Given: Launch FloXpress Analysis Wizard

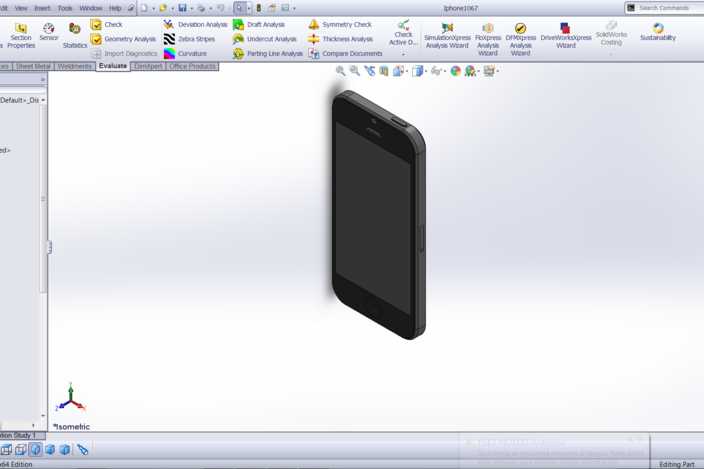Looking at the screenshot, I should pyautogui.click(x=488, y=39).
